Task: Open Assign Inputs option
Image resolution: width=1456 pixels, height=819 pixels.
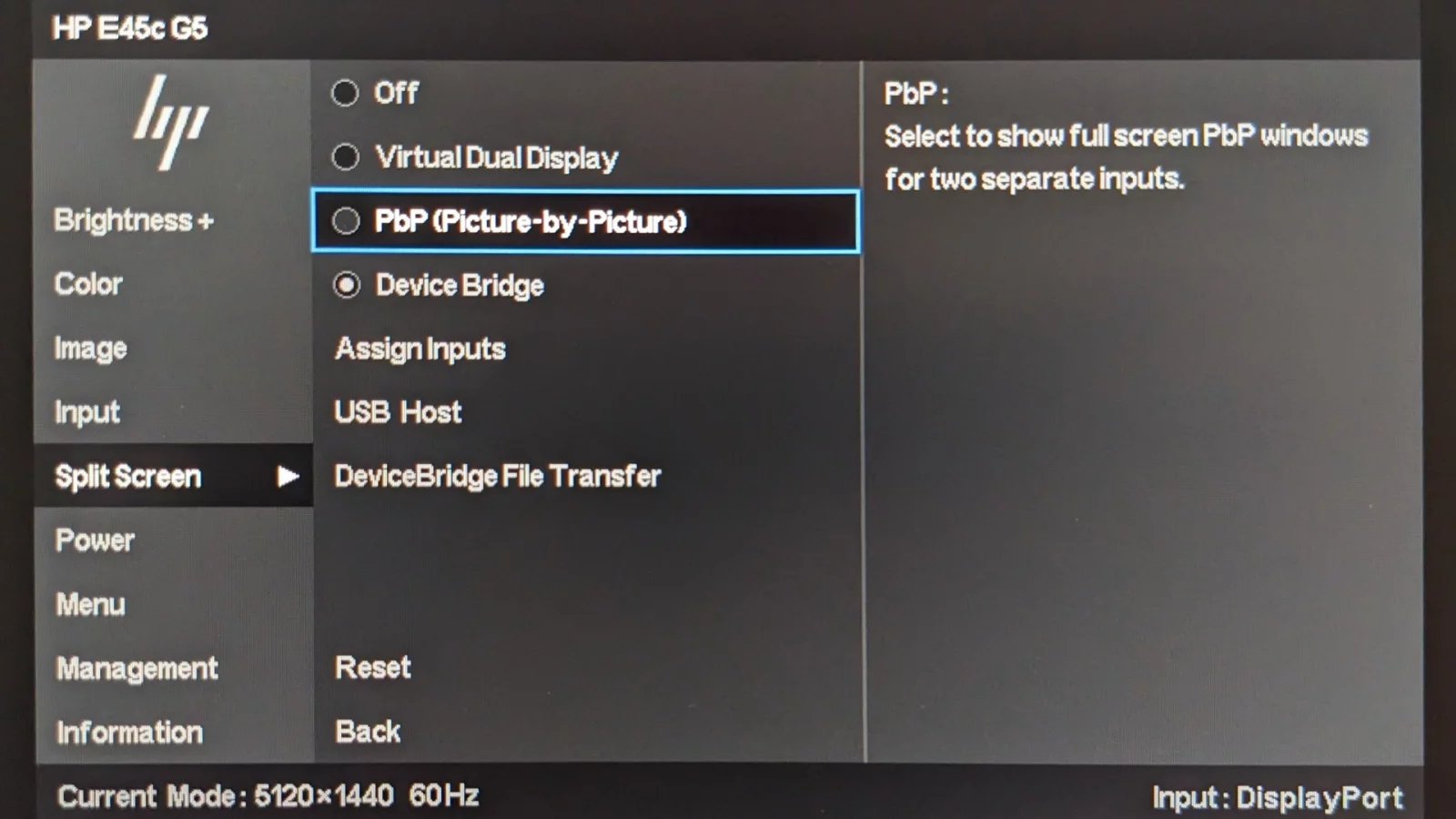Action: (x=420, y=349)
